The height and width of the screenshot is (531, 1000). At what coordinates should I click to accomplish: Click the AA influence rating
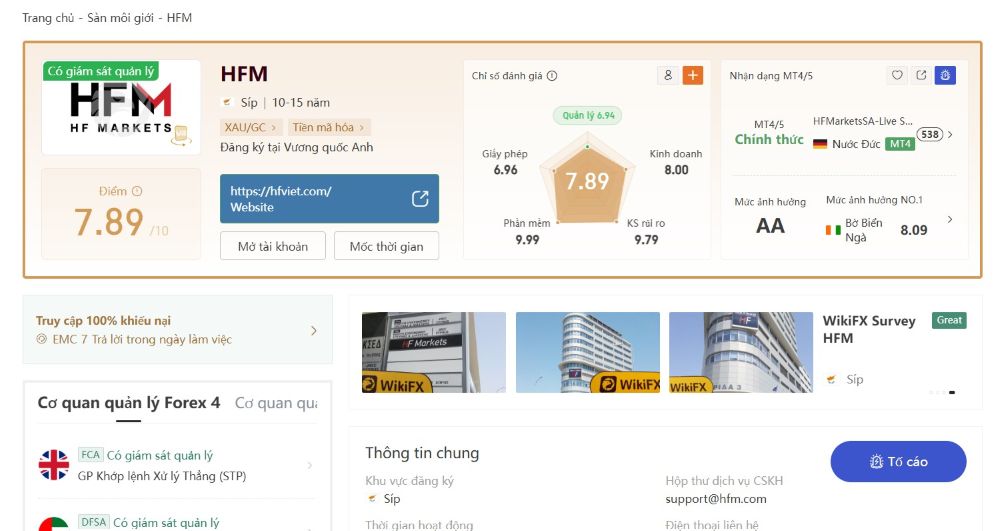(770, 226)
